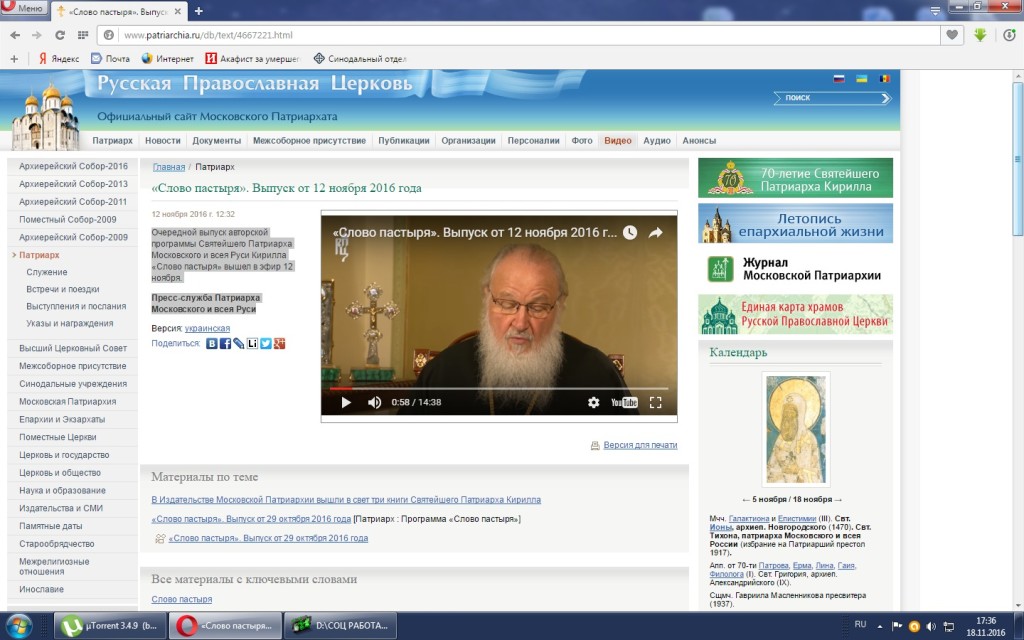Viewport: 1024px width, 640px height.
Task: Follow the Главная breadcrumb link
Action: click(168, 167)
